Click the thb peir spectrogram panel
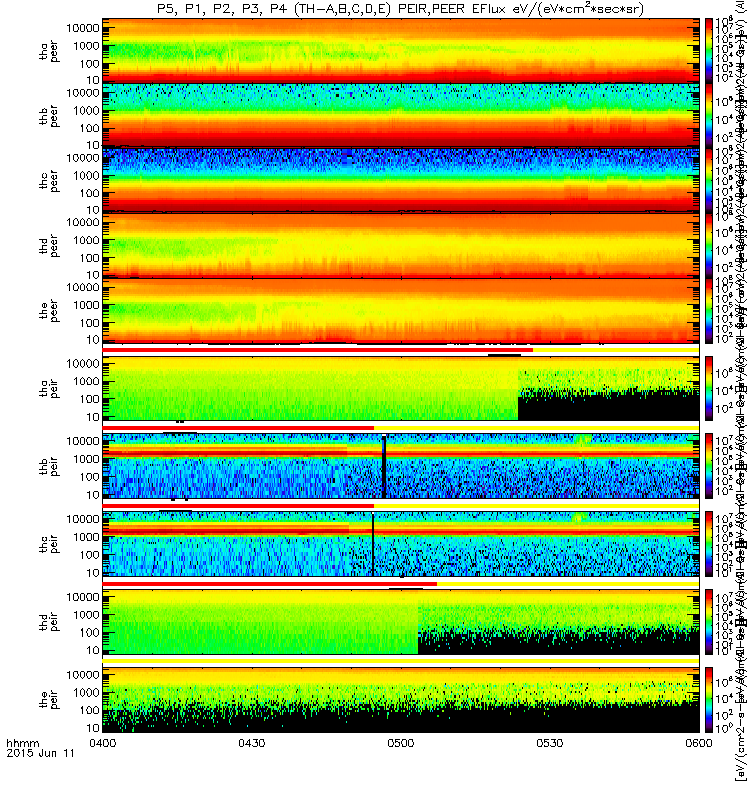This screenshot has width=750, height=800. coord(401,466)
